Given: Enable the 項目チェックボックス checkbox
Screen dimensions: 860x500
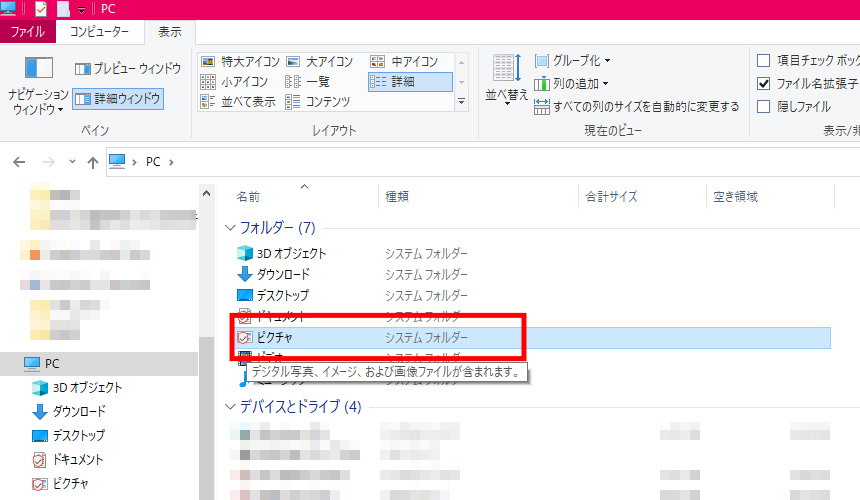Looking at the screenshot, I should coord(765,61).
